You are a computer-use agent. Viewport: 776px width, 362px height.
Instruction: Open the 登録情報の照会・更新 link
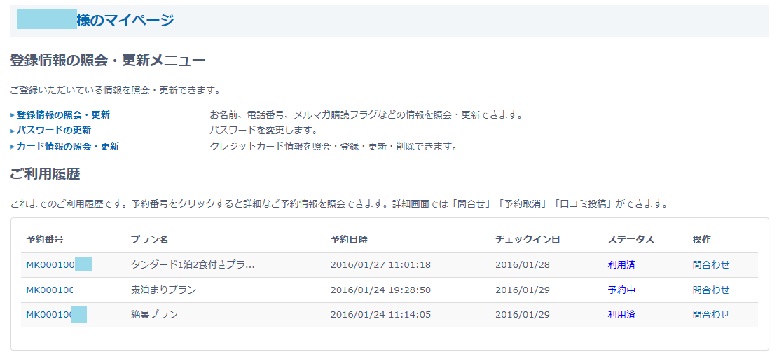coord(63,115)
